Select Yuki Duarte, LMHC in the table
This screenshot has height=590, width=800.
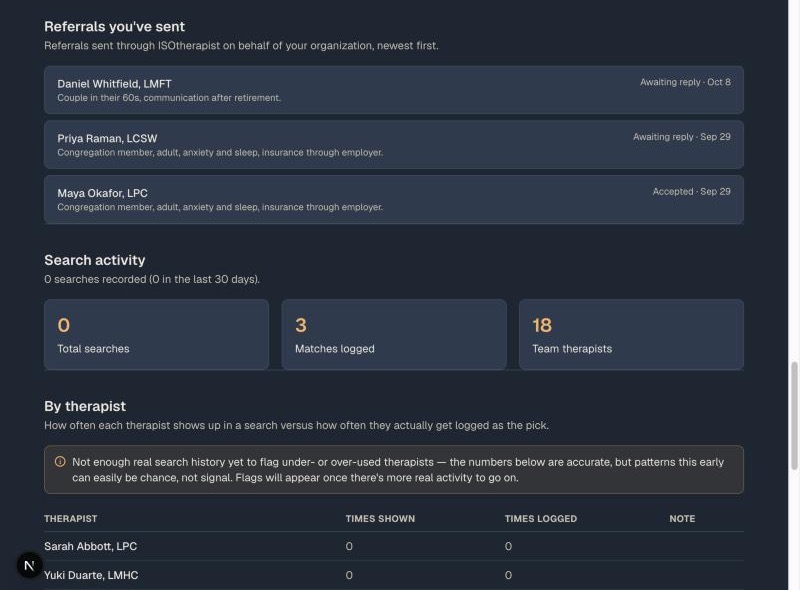[91, 575]
